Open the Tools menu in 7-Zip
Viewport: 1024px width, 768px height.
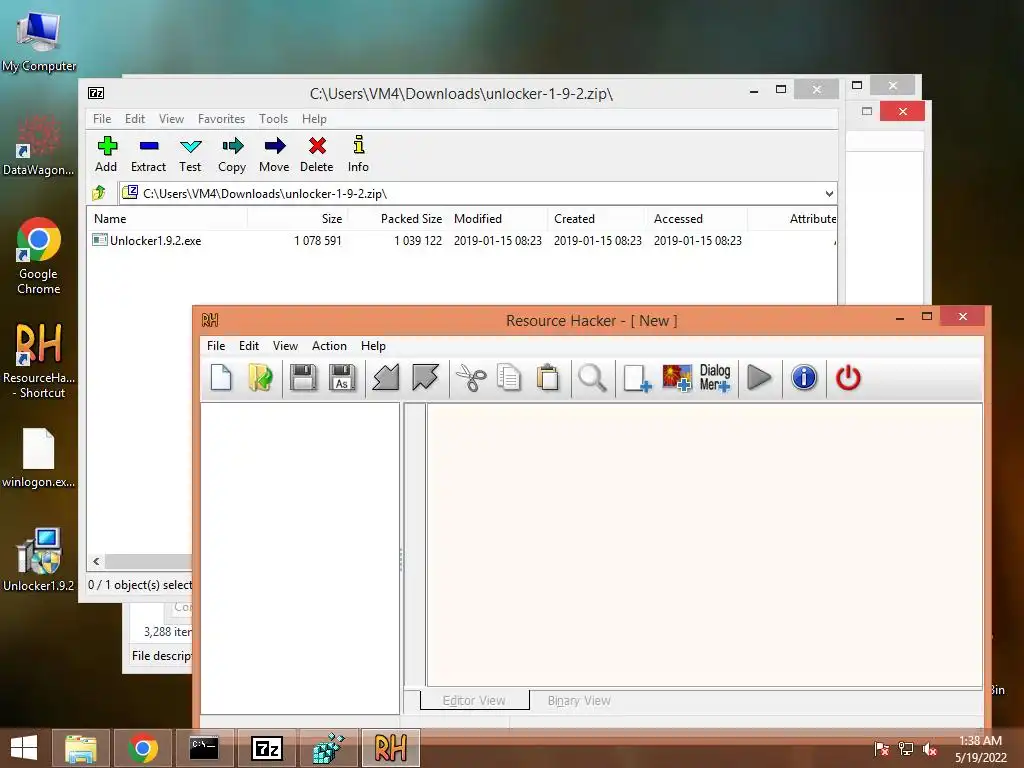(x=273, y=119)
